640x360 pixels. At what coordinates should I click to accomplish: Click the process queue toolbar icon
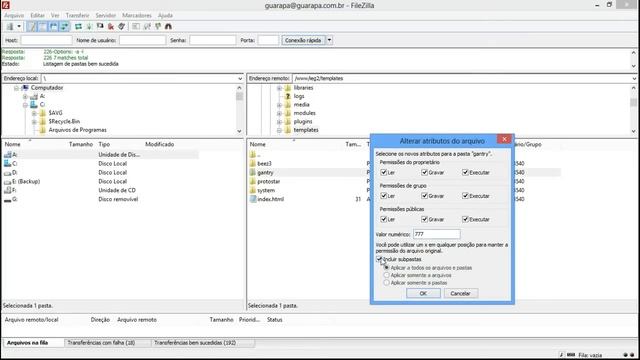point(89,27)
